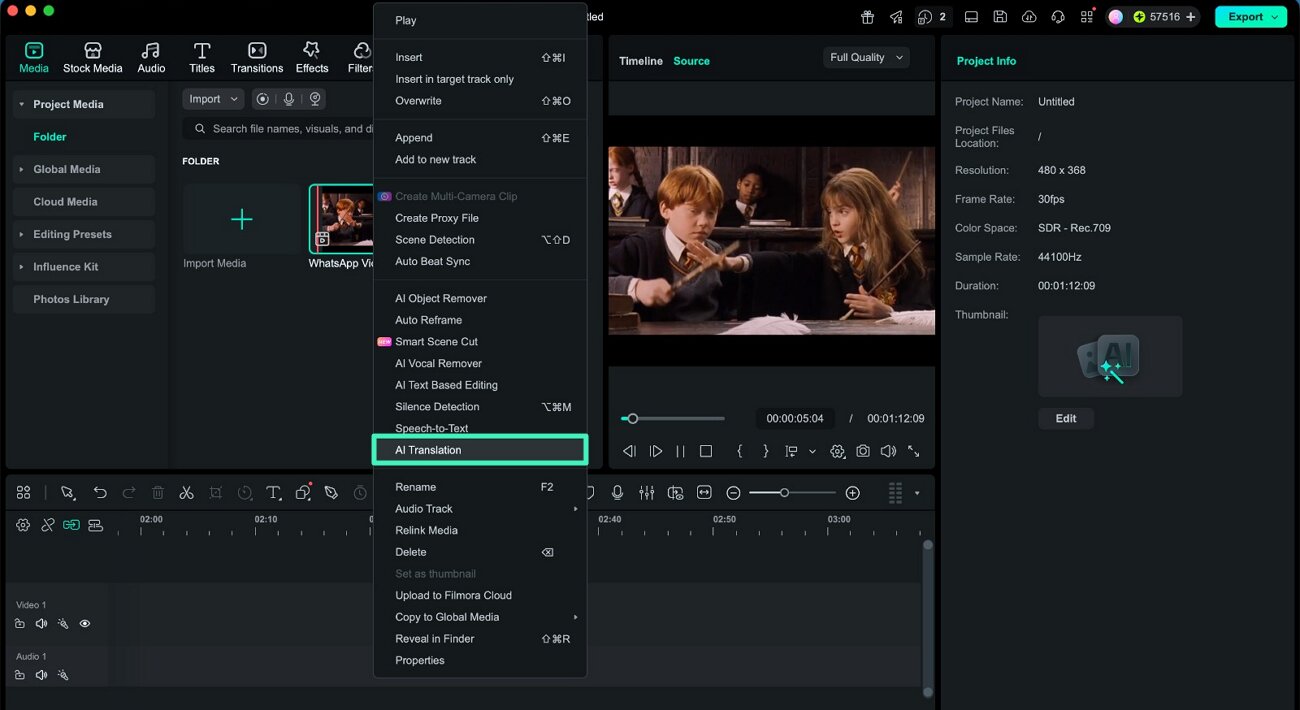1300x710 pixels.
Task: Collapse the Project Media tree section
Action: (x=21, y=104)
